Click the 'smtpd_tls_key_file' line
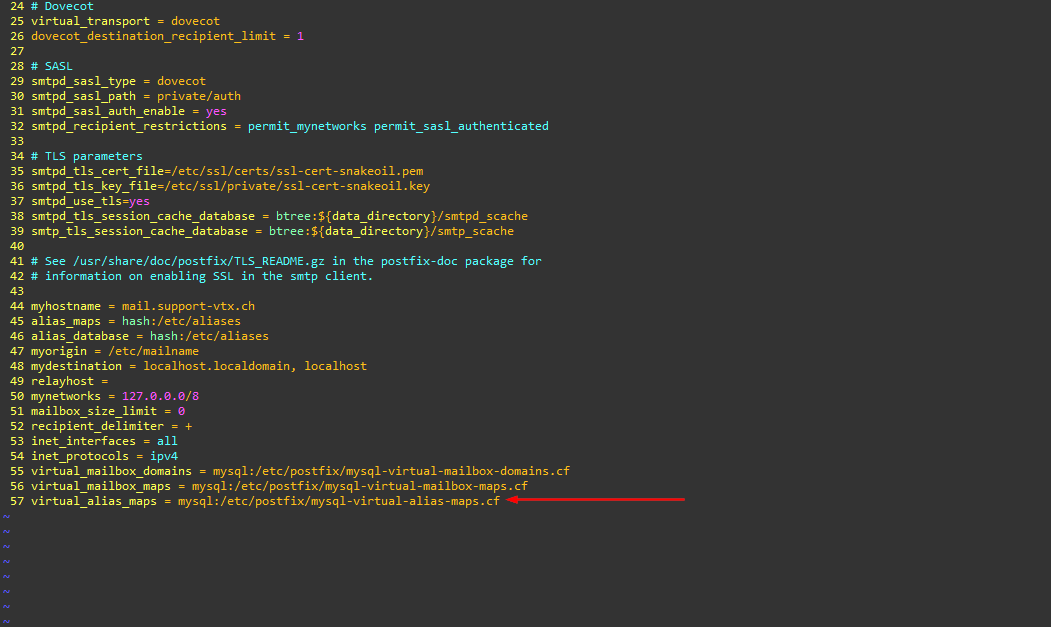Viewport: 1051px width, 627px height. point(231,186)
